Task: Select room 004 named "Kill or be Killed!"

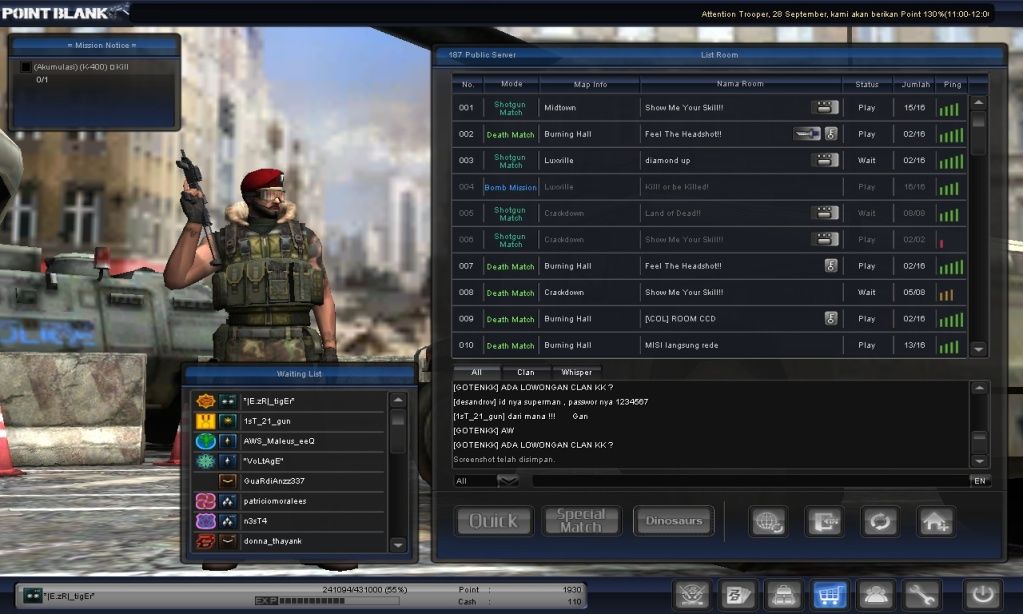Action: [x=677, y=187]
